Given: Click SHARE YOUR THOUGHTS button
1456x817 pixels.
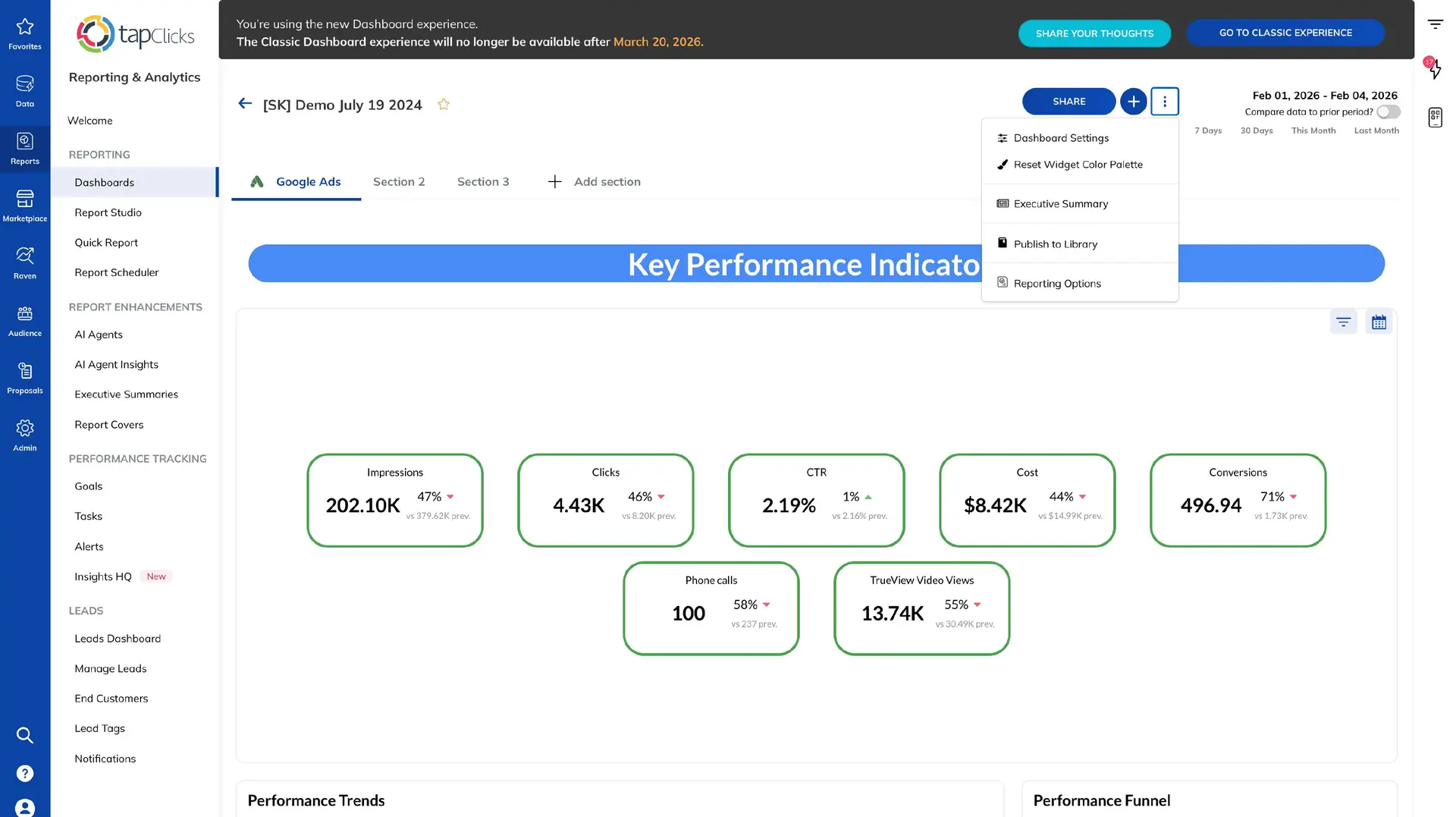Looking at the screenshot, I should pos(1094,33).
